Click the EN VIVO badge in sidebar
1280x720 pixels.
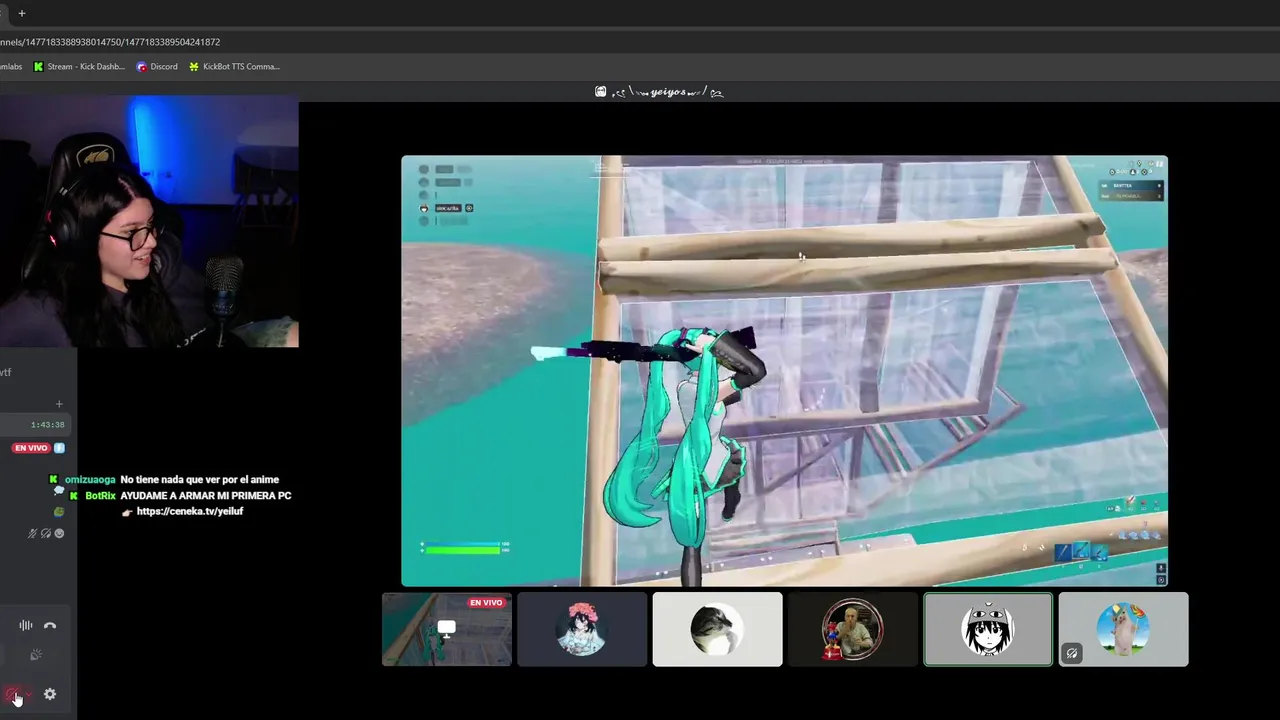[x=31, y=448]
